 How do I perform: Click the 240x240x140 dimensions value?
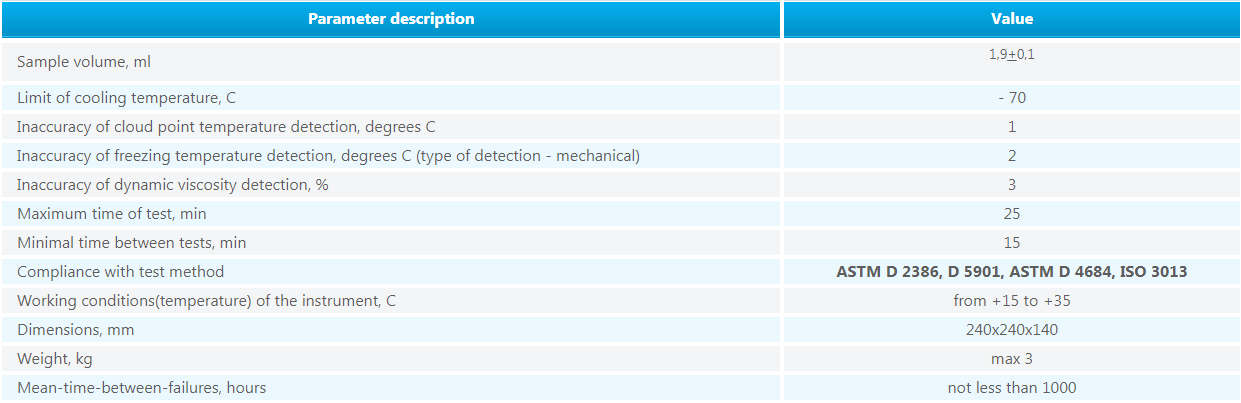pyautogui.click(x=1012, y=330)
